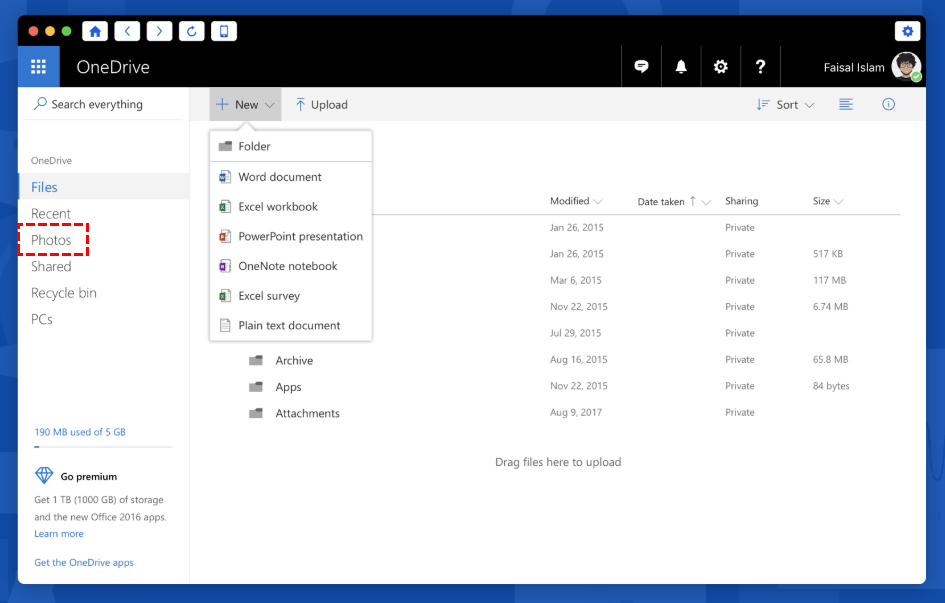Image resolution: width=945 pixels, height=603 pixels.
Task: Click the reload page icon
Action: coord(191,31)
